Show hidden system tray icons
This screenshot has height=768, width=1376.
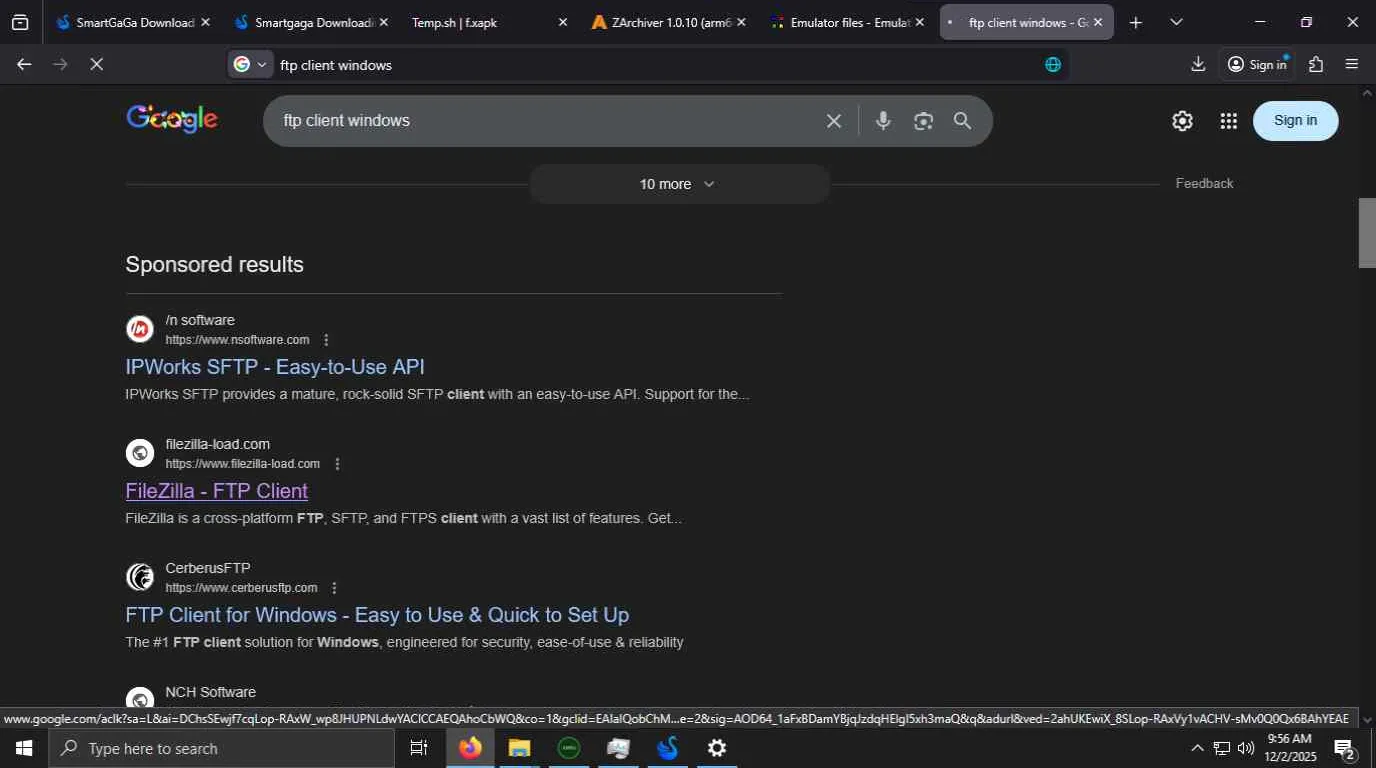[x=1197, y=748]
